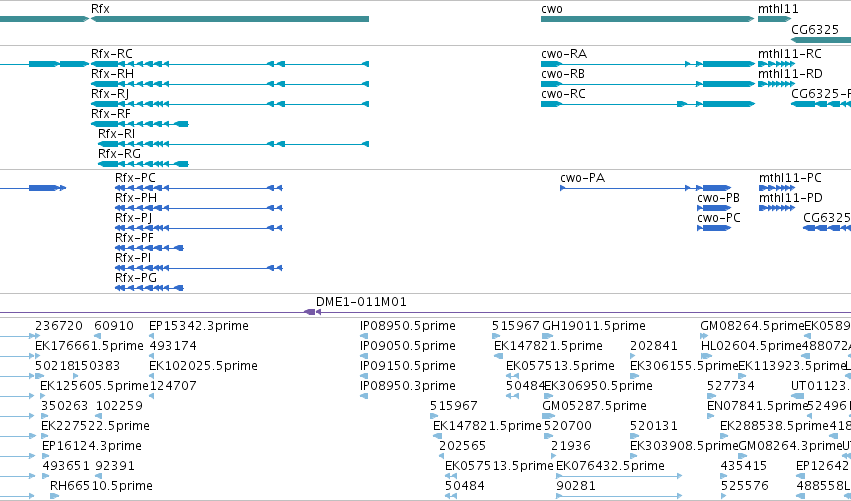This screenshot has height=501, width=851.
Task: Select EK227522.5prime EST
Action: pyautogui.click(x=95, y=426)
